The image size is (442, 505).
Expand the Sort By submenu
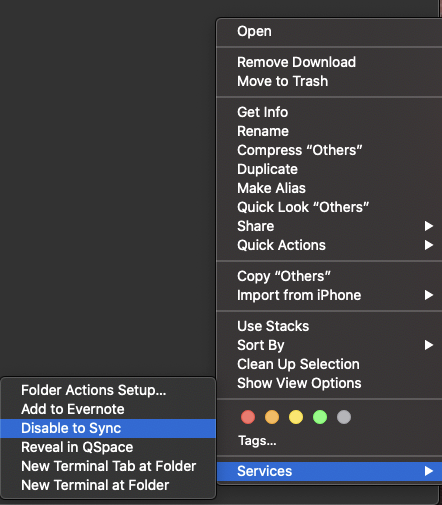click(x=329, y=345)
